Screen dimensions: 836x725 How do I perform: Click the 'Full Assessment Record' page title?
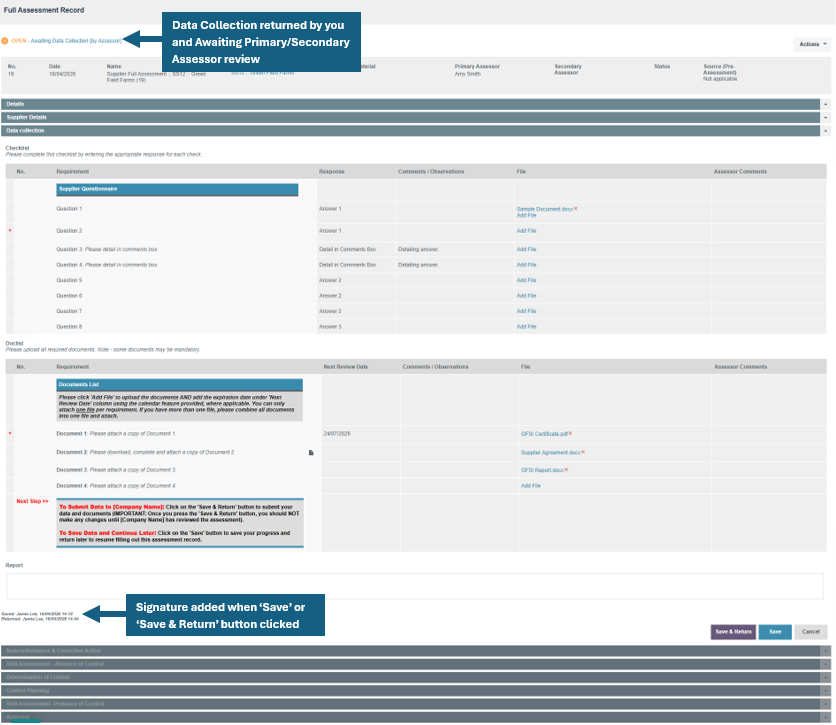pyautogui.click(x=44, y=10)
